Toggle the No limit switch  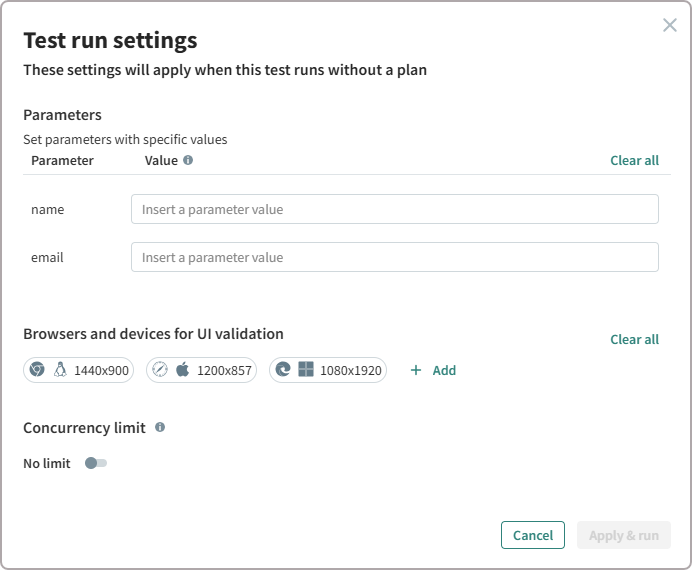pos(96,463)
